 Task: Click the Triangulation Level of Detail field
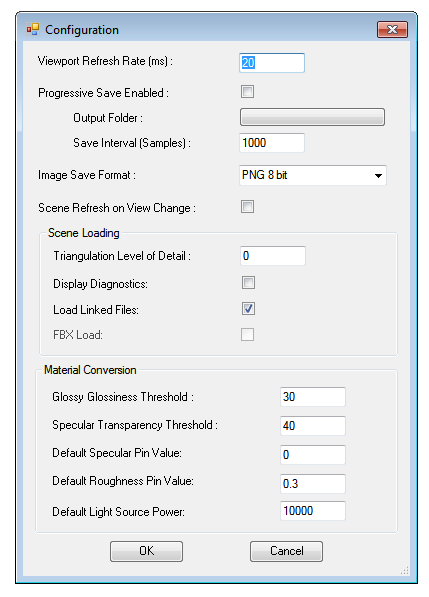pos(273,255)
